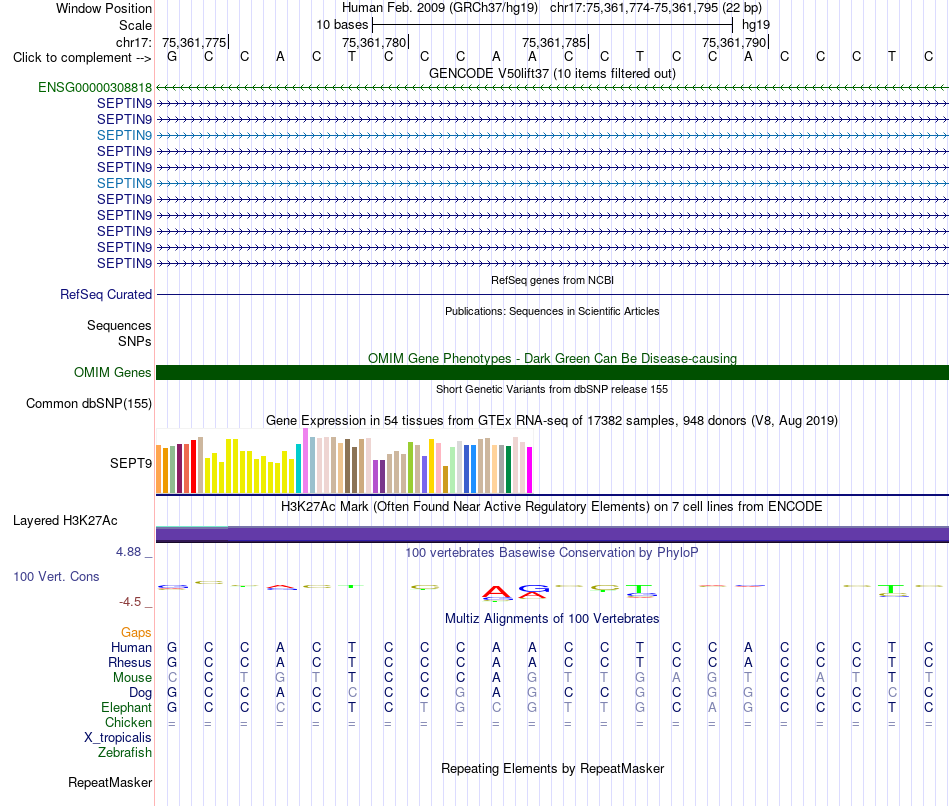Click the GENCODE V50lift37 track title
The width and height of the screenshot is (950, 806).
tap(553, 73)
